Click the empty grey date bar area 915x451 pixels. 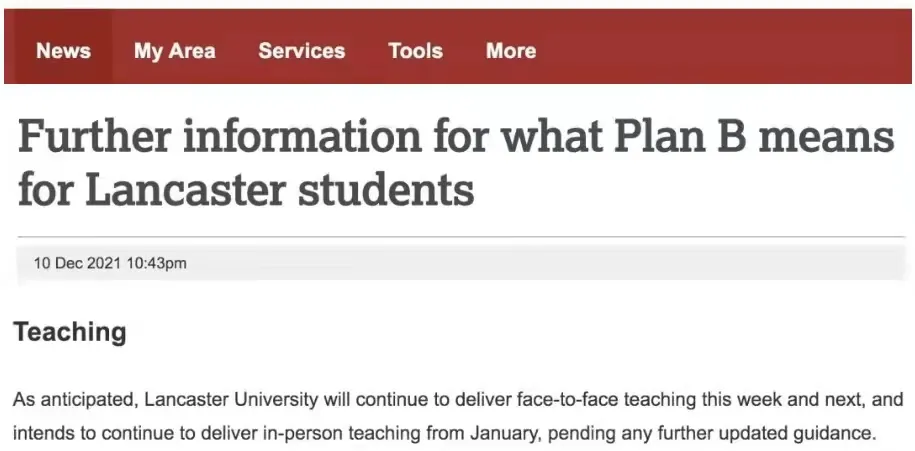click(x=550, y=264)
